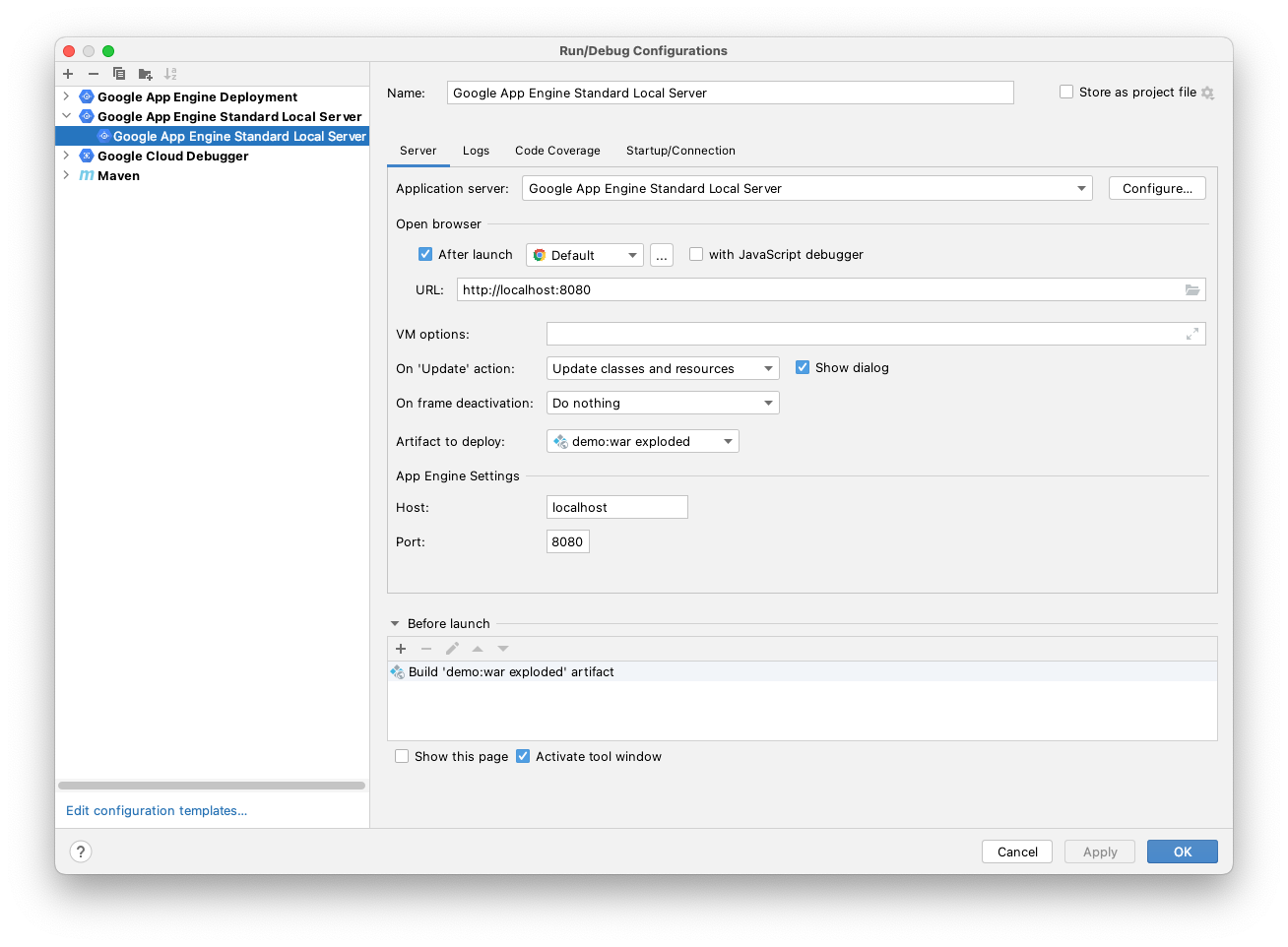Open the Code Coverage tab
Viewport: 1288px width, 947px height.
[x=557, y=151]
